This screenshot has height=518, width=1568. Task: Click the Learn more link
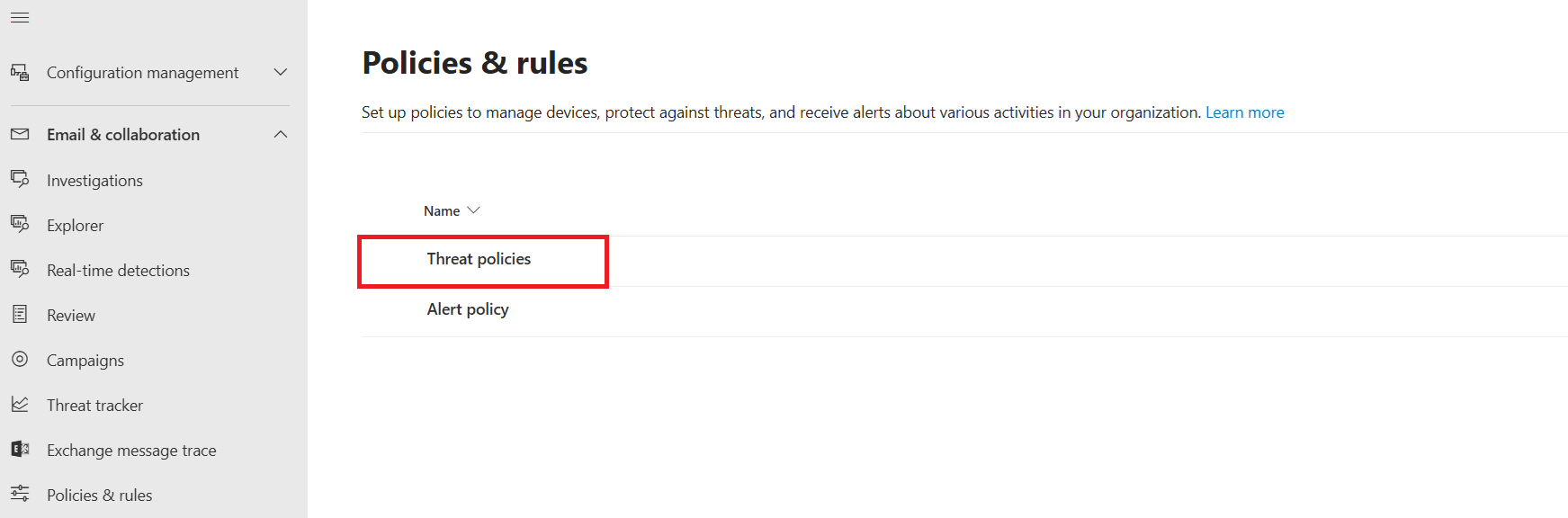1245,112
